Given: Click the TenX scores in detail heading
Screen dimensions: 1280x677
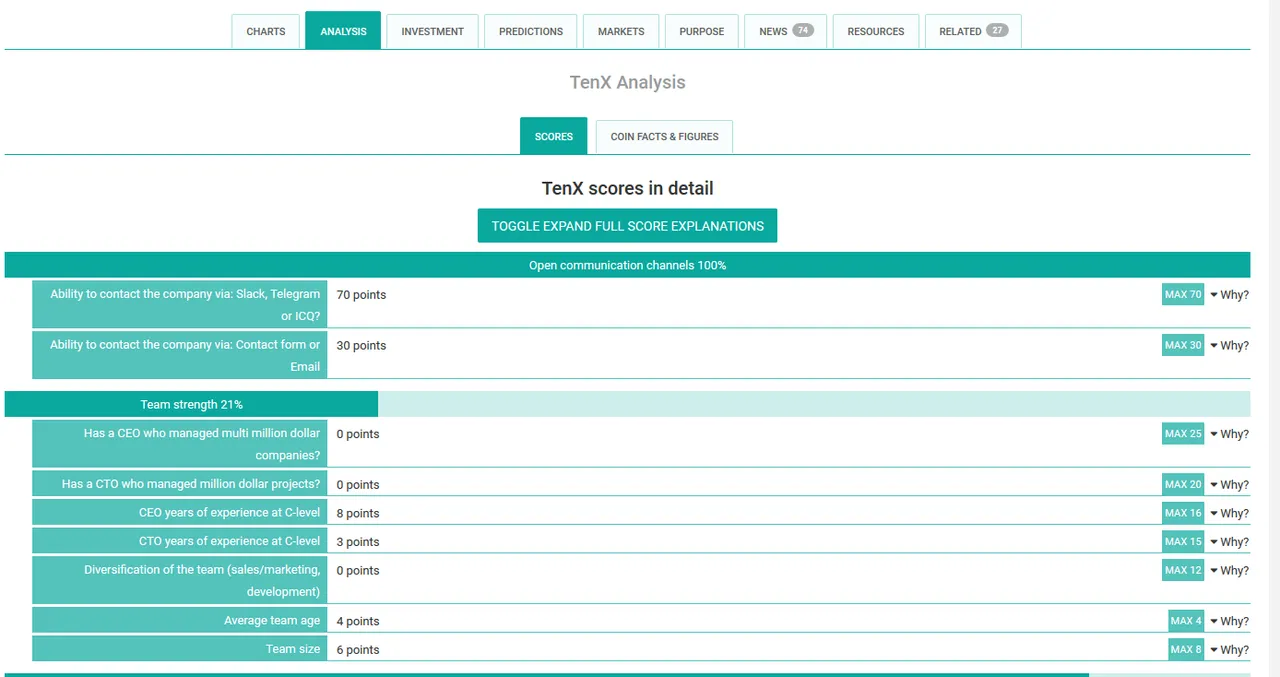Looking at the screenshot, I should point(627,188).
